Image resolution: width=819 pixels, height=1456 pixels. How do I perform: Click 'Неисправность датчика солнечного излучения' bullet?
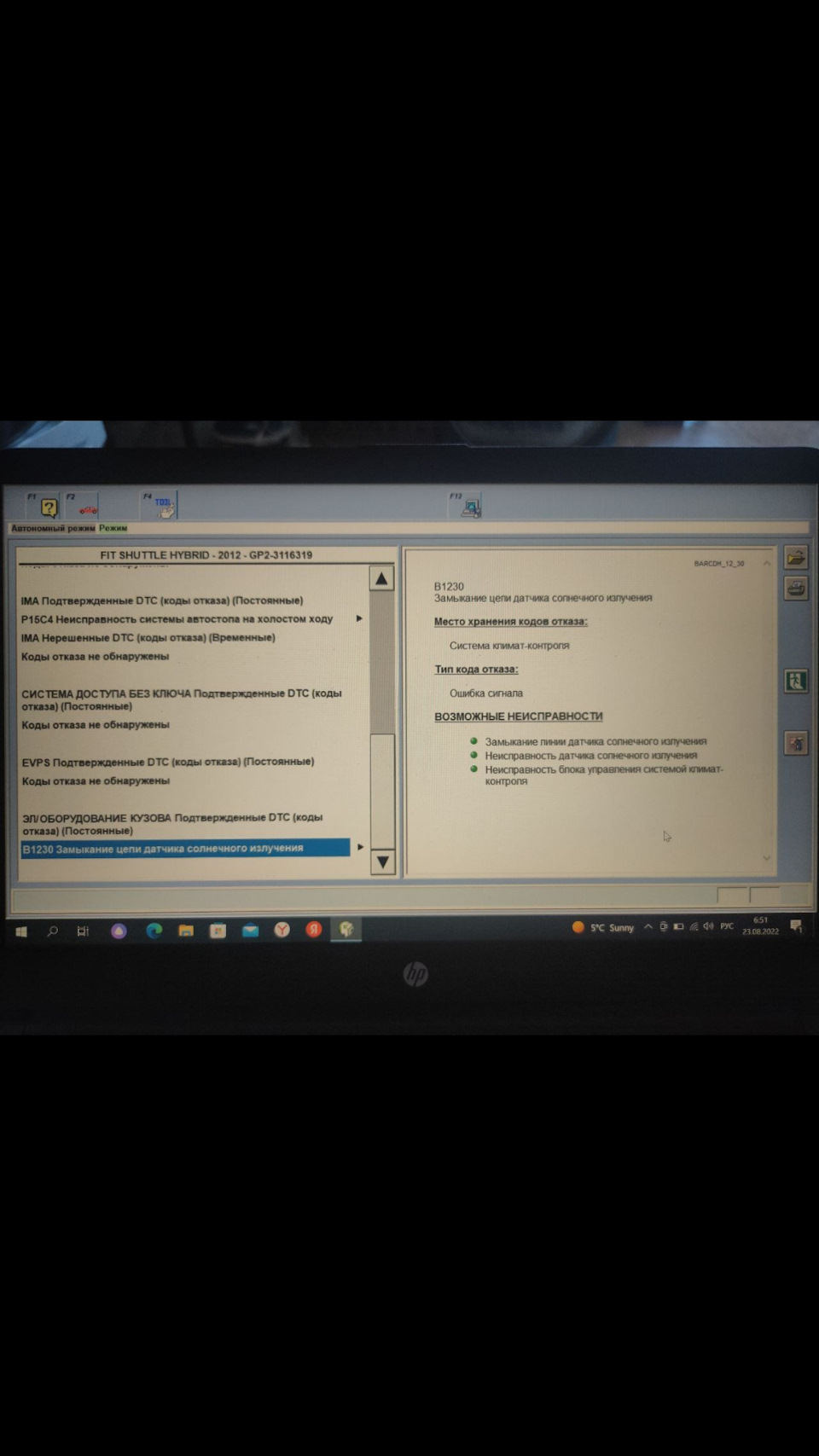pos(591,756)
